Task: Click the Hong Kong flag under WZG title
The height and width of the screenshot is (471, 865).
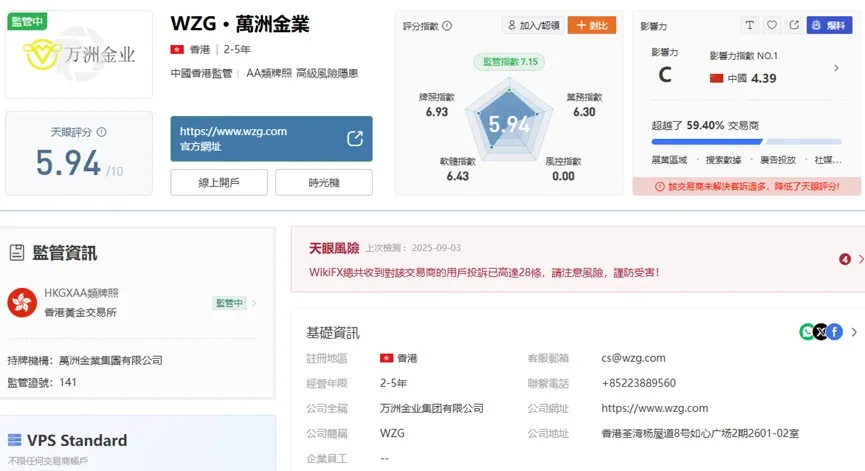Action: (177, 50)
